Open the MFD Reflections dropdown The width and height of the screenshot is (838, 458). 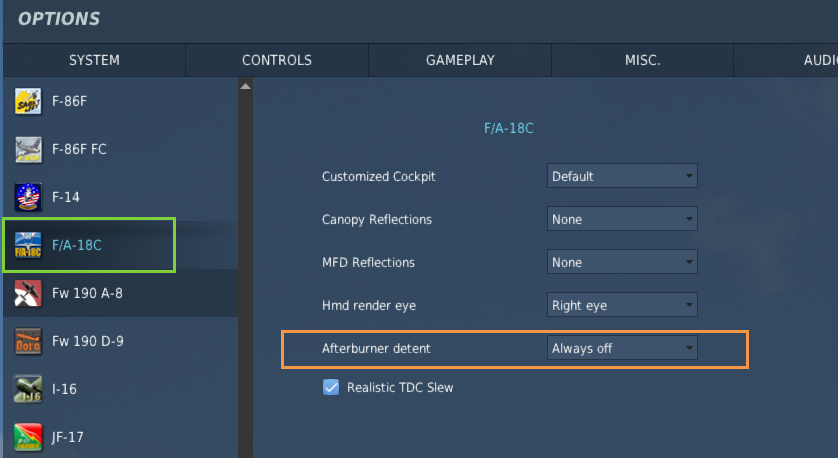(x=622, y=262)
